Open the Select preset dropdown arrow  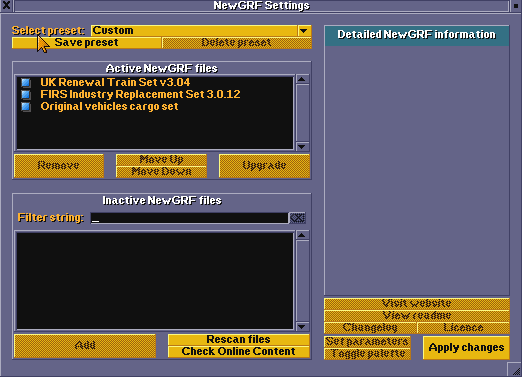pos(303,31)
